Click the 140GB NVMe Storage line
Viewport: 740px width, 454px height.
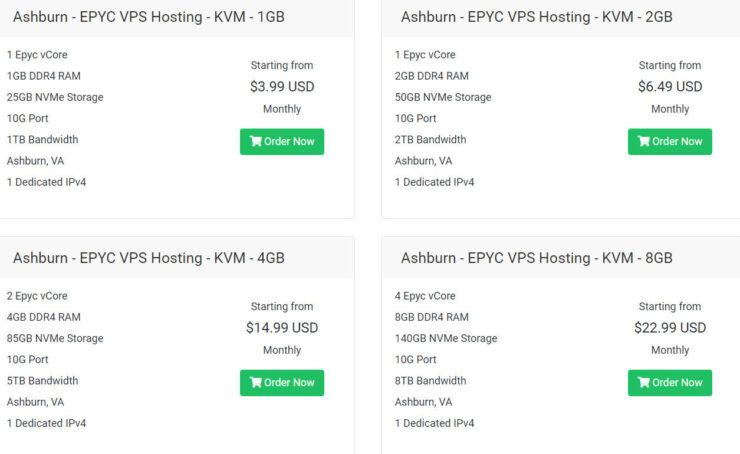point(446,338)
